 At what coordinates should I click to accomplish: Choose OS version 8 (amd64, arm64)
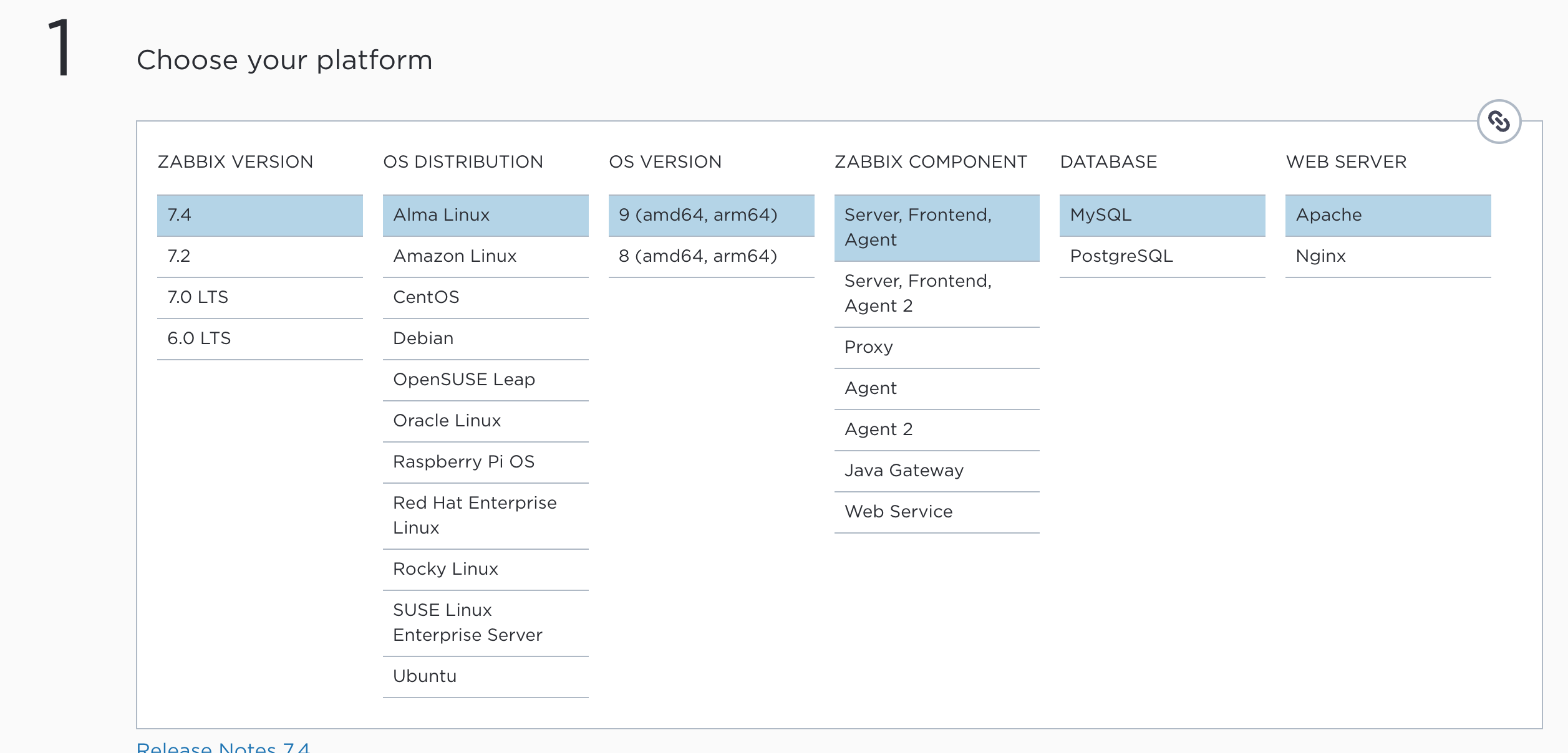pos(712,256)
